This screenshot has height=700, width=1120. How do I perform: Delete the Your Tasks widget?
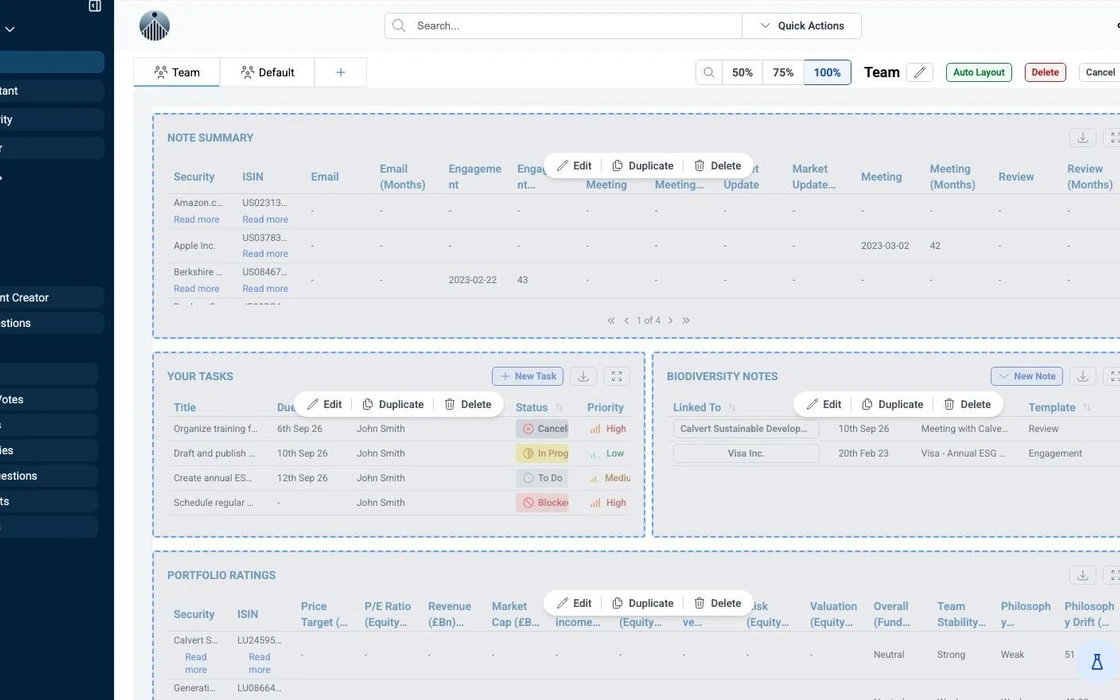(468, 404)
